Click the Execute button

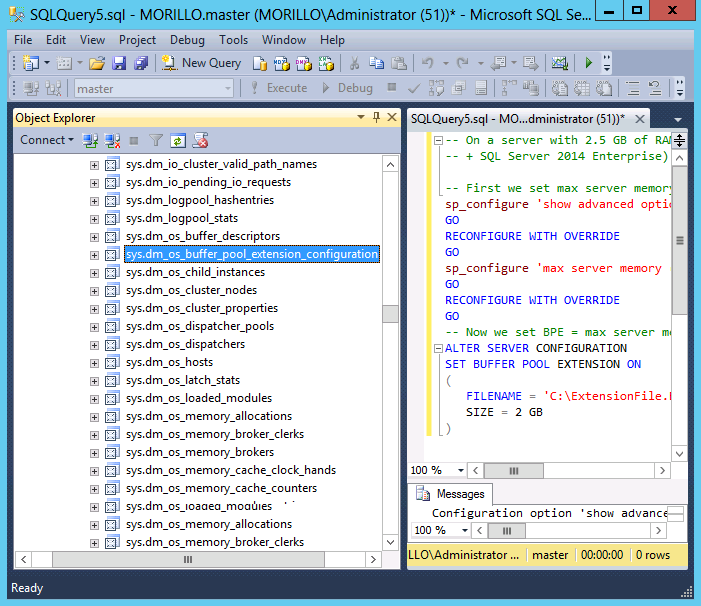279,88
